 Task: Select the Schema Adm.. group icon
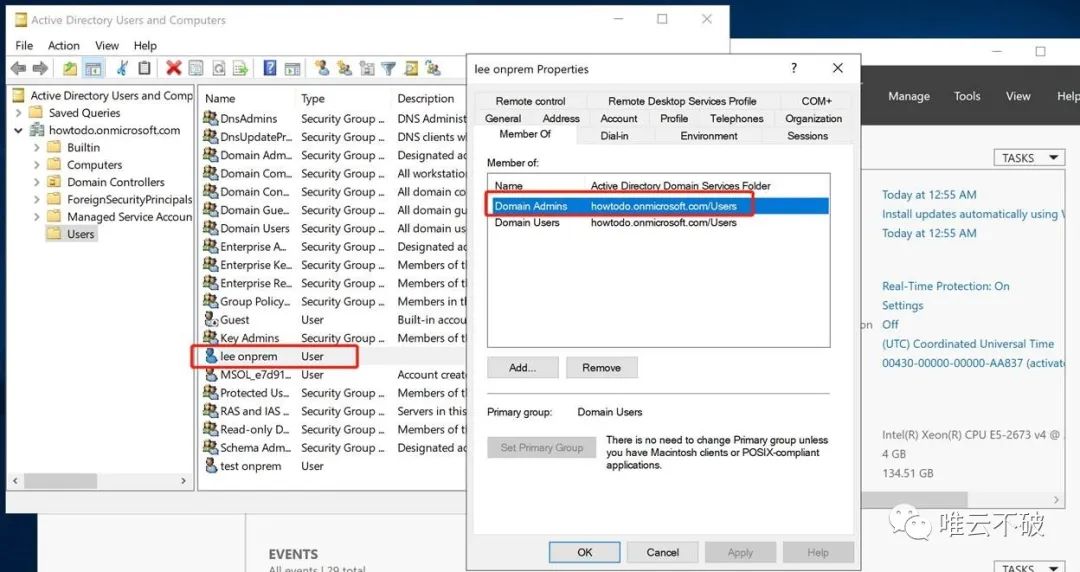(x=211, y=447)
